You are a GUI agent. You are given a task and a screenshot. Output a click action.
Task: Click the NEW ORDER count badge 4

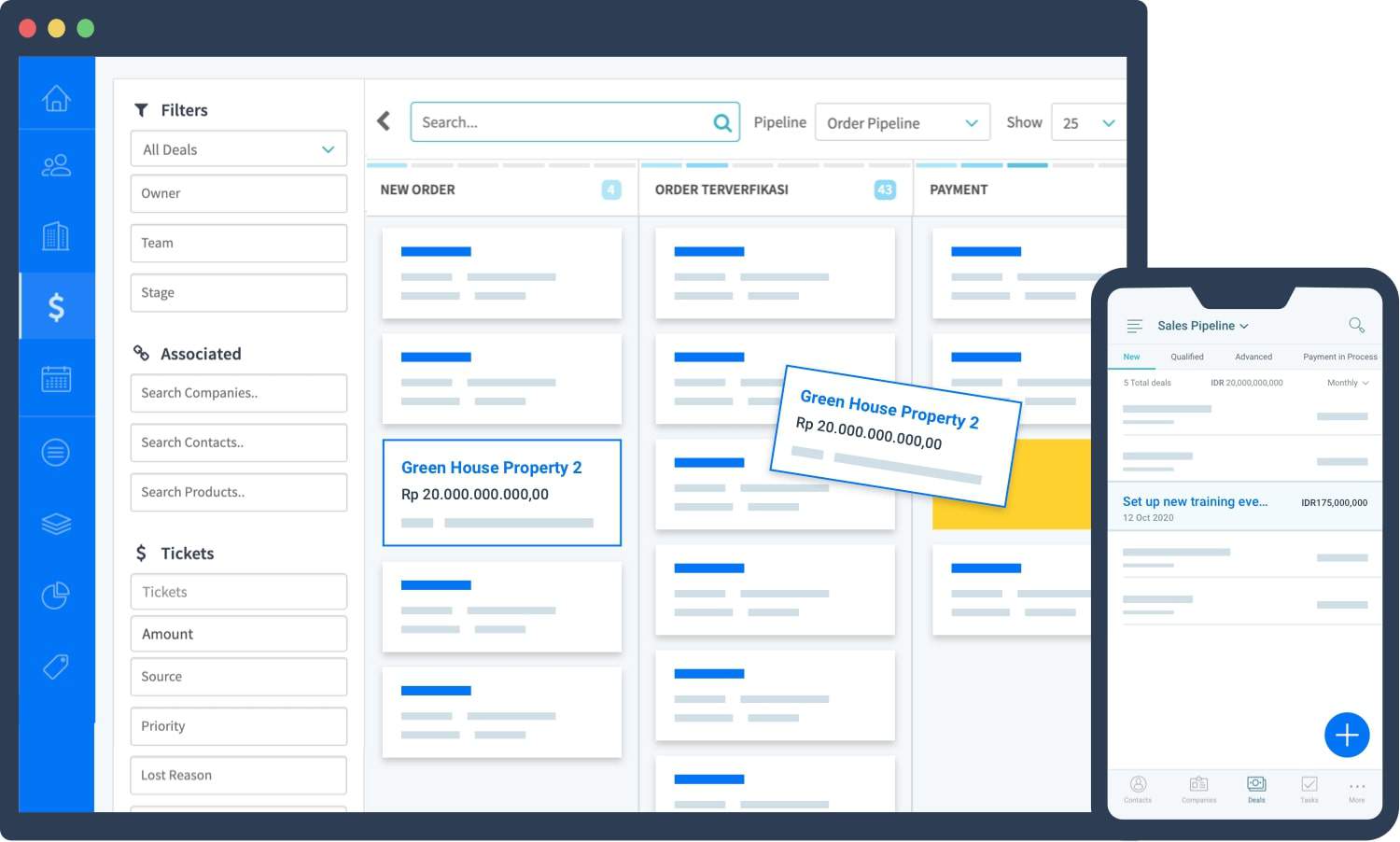[611, 189]
